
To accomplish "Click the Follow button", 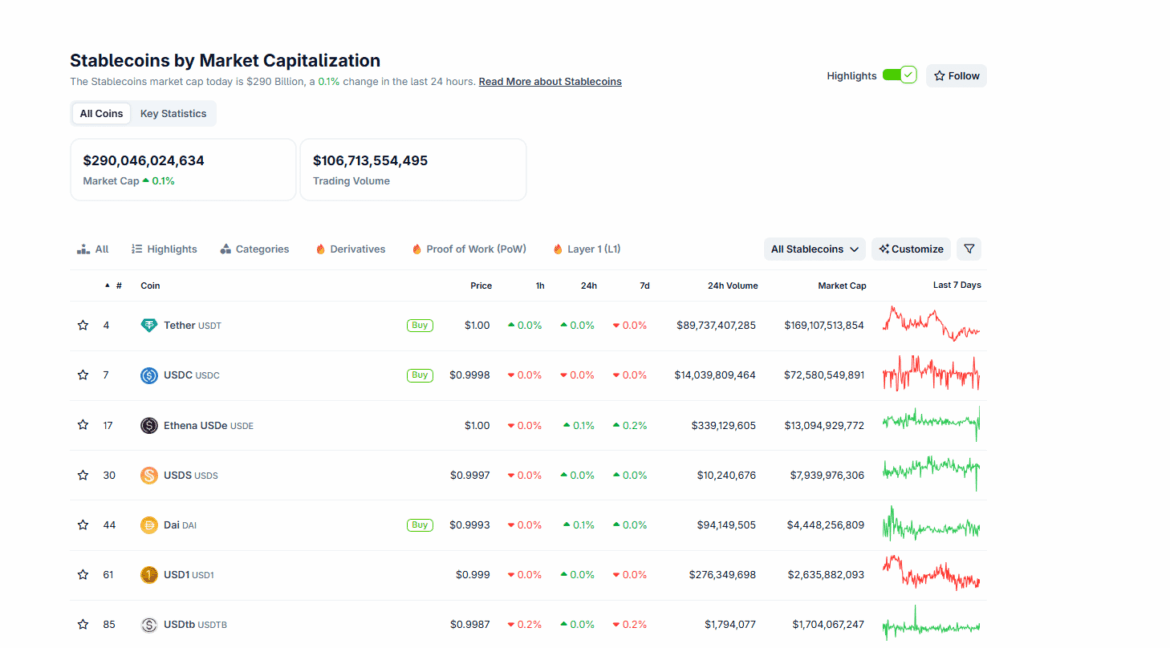I will pyautogui.click(x=956, y=76).
